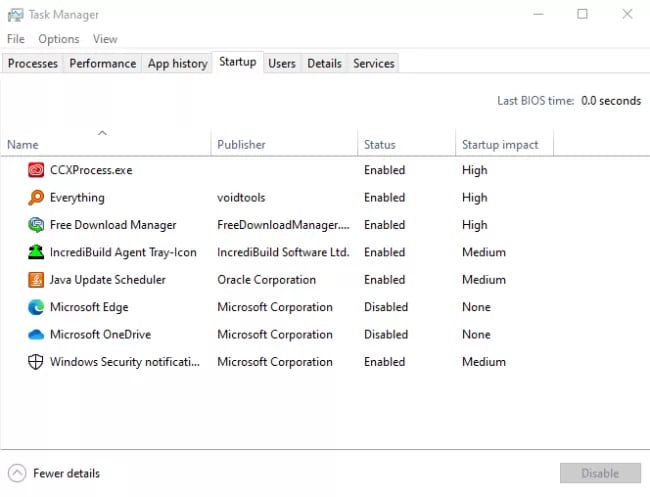Open the View menu
This screenshot has height=497, width=650.
pos(105,39)
